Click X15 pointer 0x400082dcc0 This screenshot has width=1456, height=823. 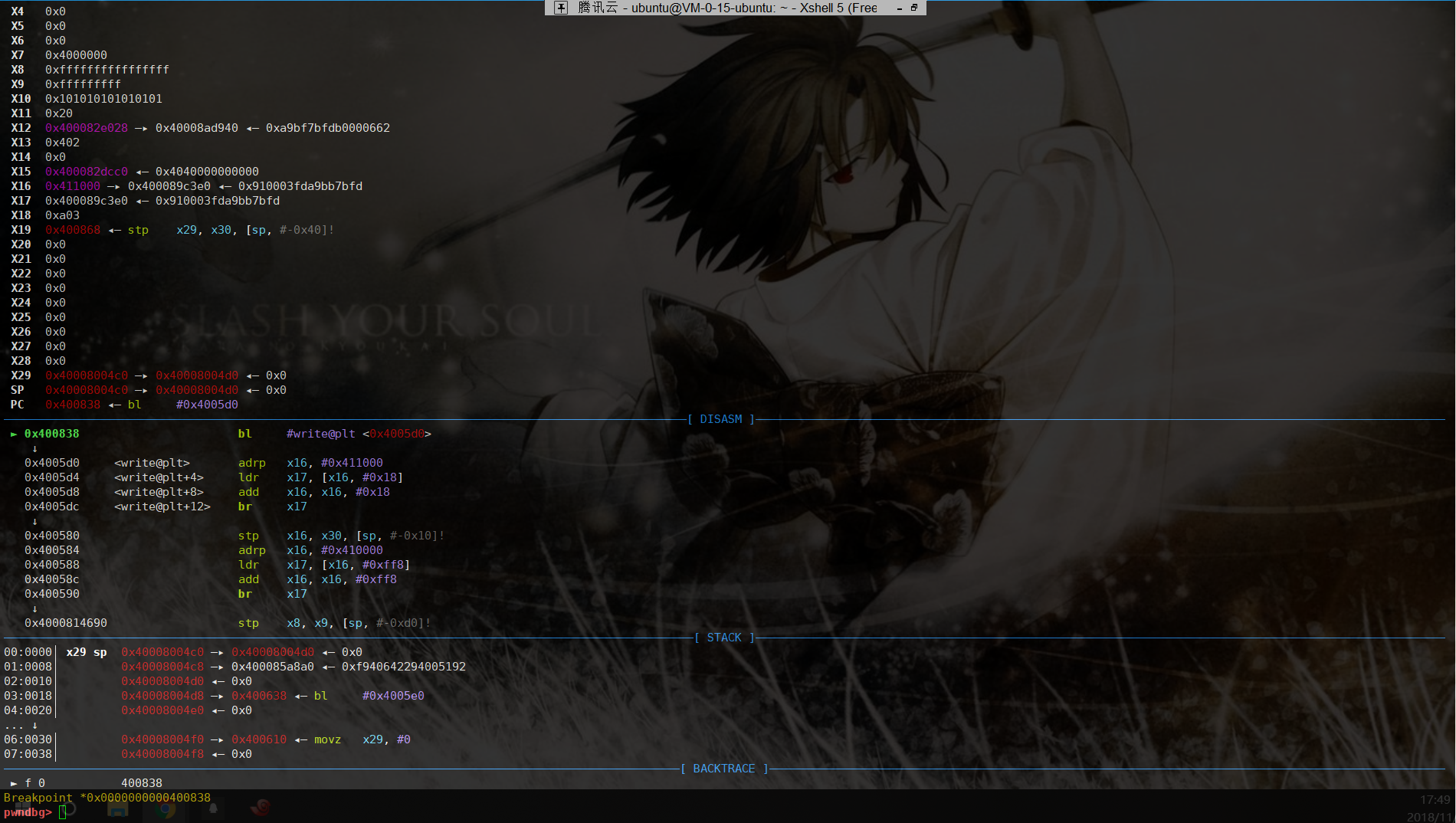click(87, 172)
